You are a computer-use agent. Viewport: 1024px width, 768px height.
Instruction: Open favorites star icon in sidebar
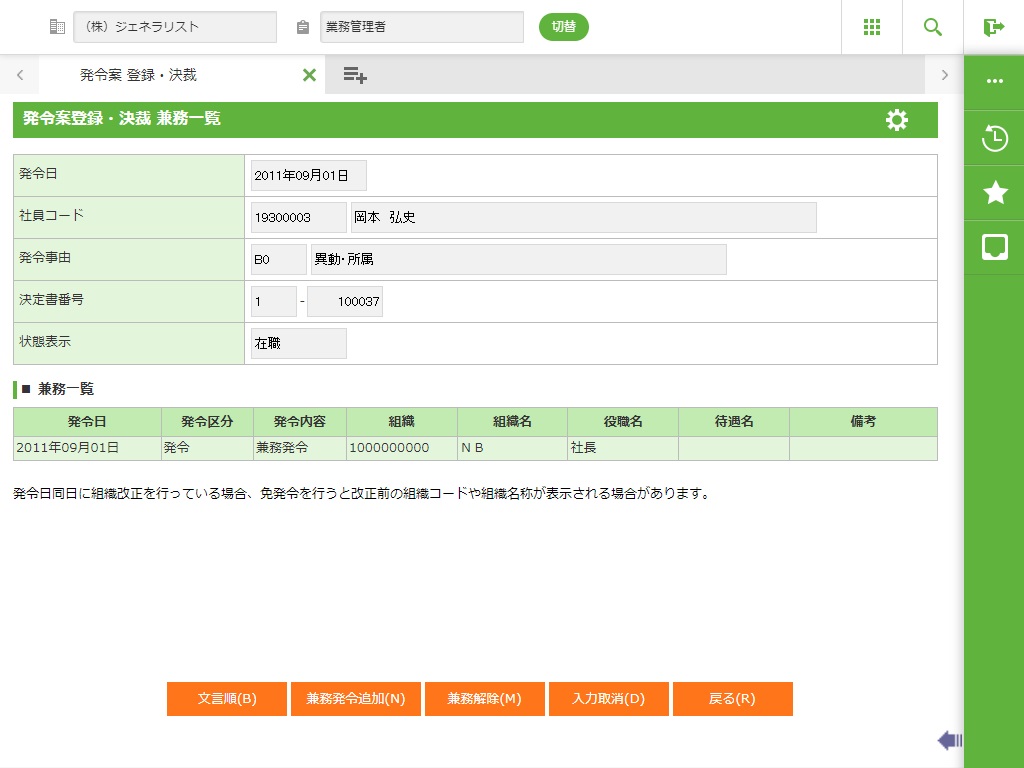pos(994,193)
